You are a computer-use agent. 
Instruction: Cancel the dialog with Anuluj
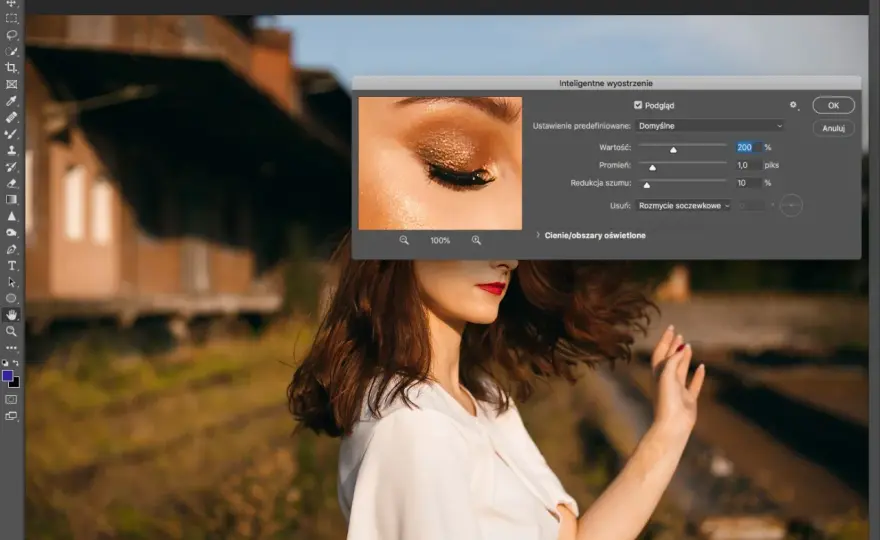833,128
